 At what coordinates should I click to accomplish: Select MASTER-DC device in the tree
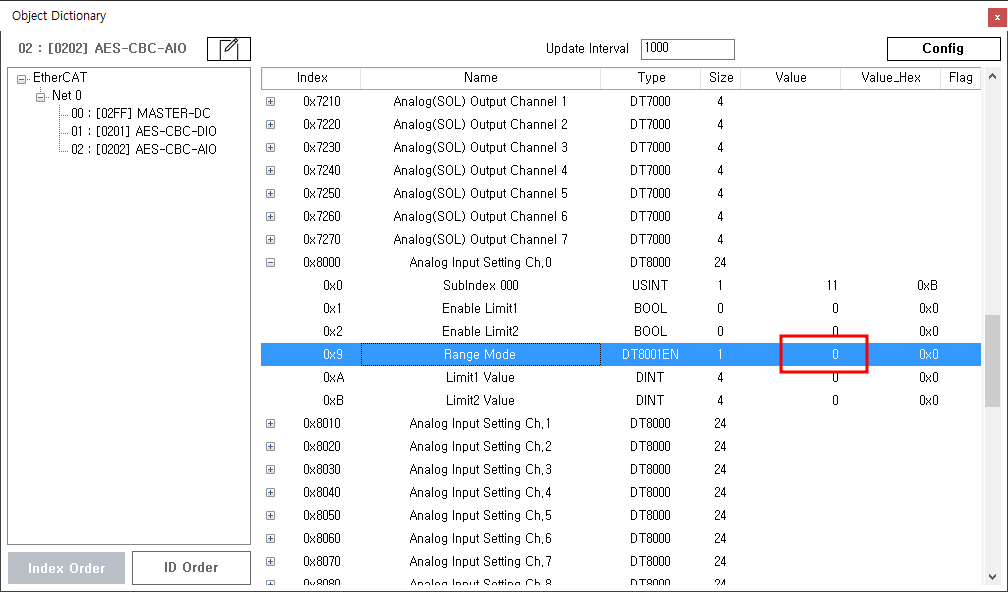point(140,113)
